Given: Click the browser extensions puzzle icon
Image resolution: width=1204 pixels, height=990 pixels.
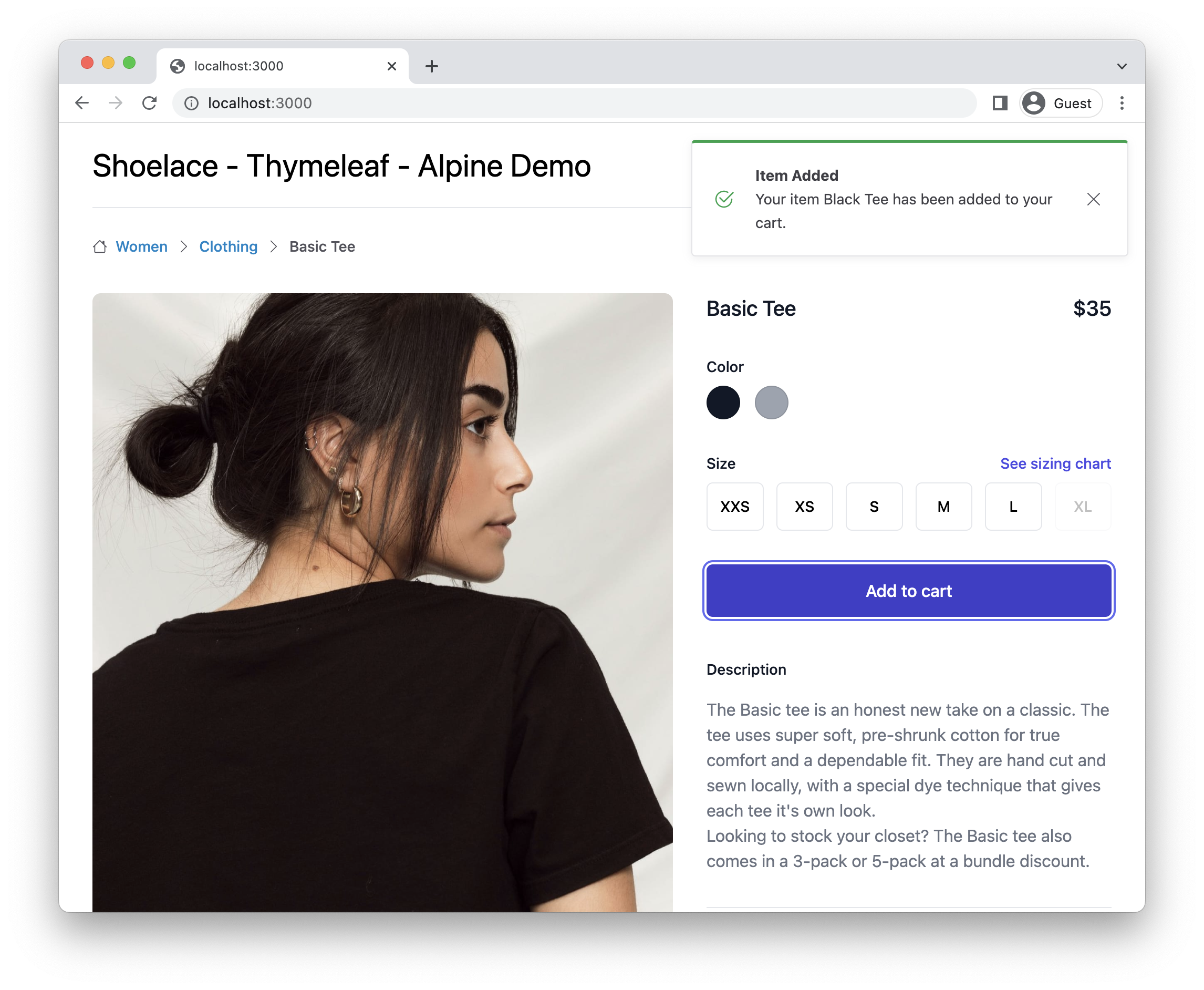Looking at the screenshot, I should [997, 102].
